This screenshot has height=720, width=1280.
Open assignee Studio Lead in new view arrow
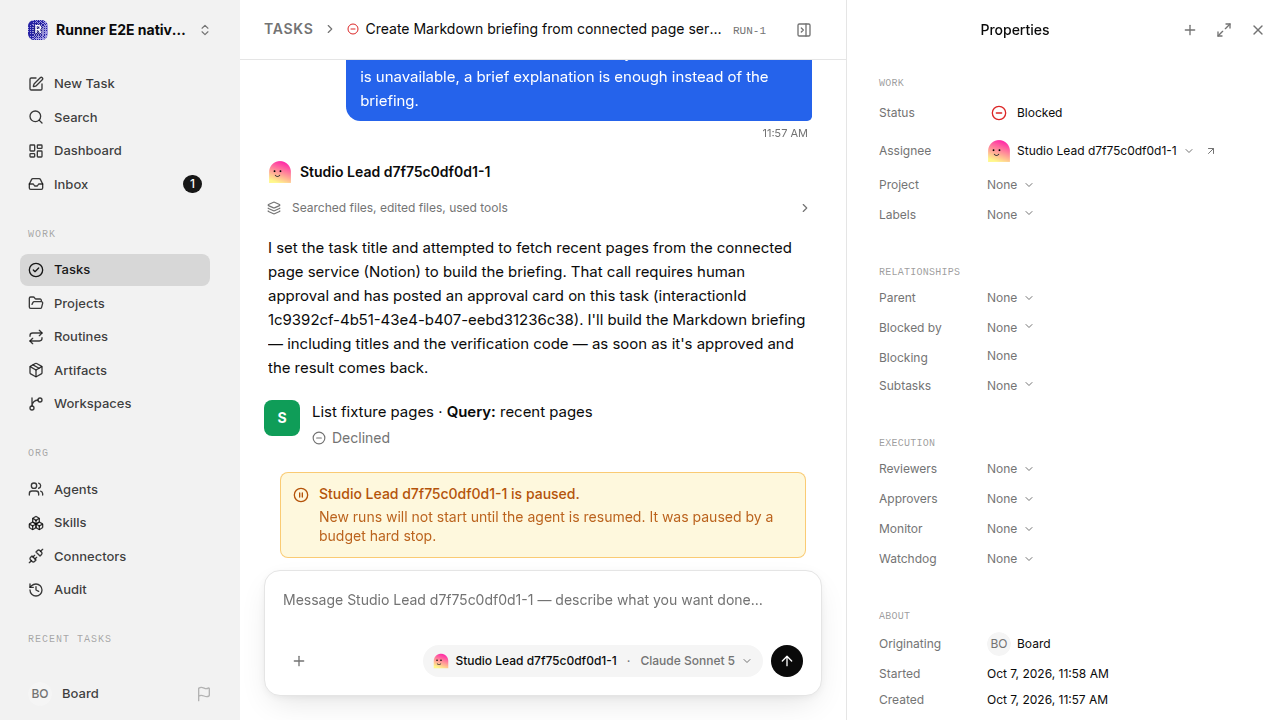[1211, 151]
